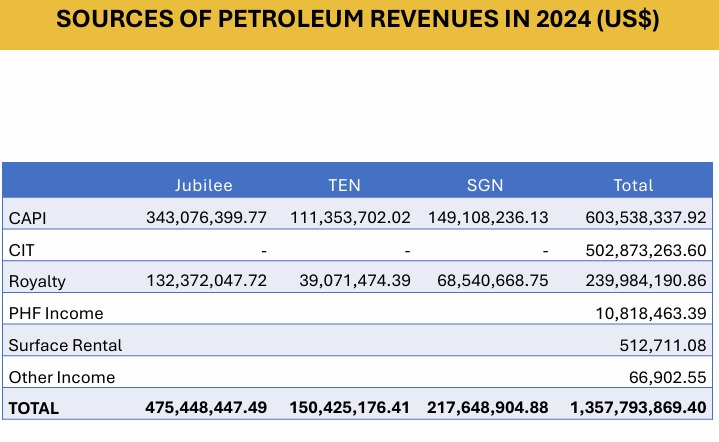Viewport: 719px width, 442px height.
Task: Click the slide title about petroleum revenues
Action: (x=357, y=22)
